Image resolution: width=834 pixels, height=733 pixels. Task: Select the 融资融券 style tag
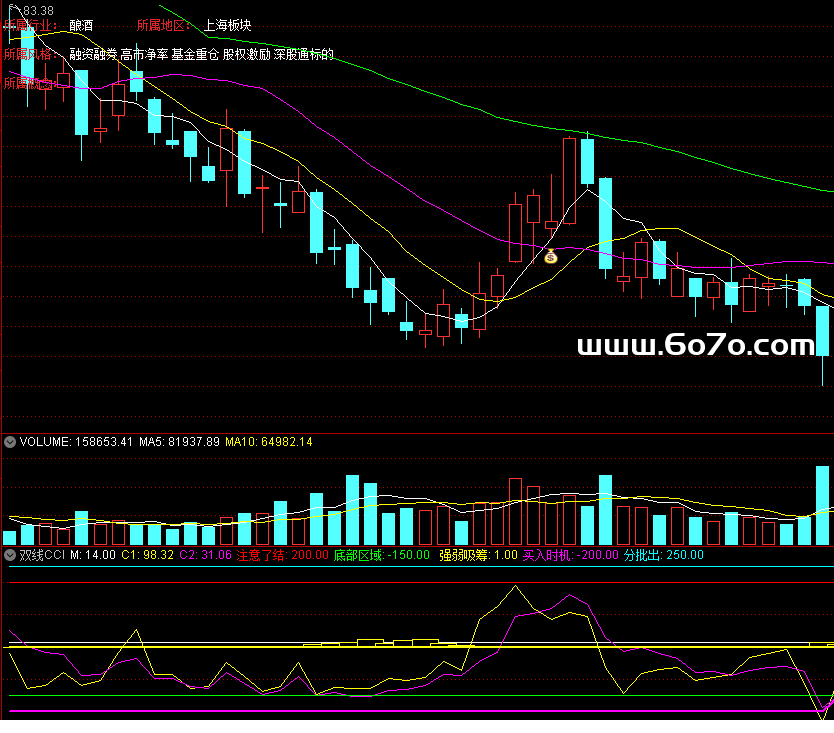pyautogui.click(x=93, y=54)
